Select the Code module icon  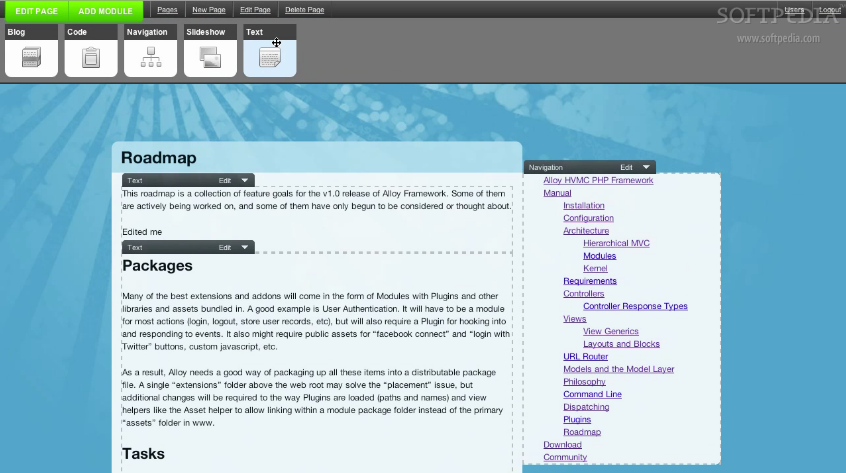[x=90, y=57]
